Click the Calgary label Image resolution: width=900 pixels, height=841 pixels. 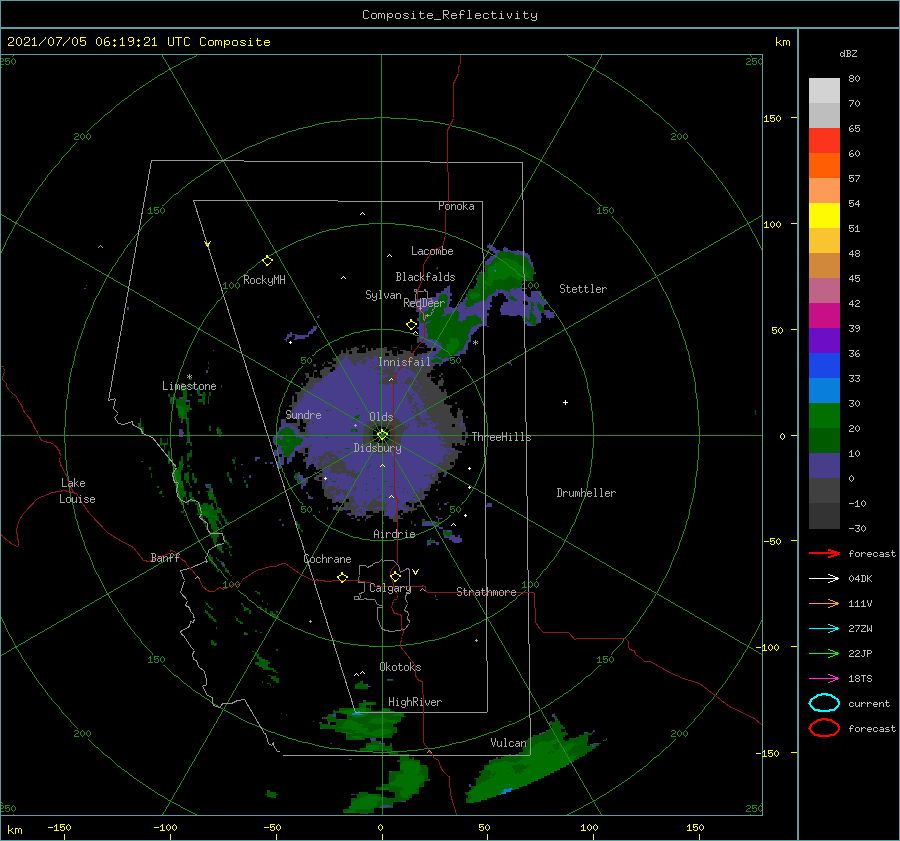(x=390, y=588)
